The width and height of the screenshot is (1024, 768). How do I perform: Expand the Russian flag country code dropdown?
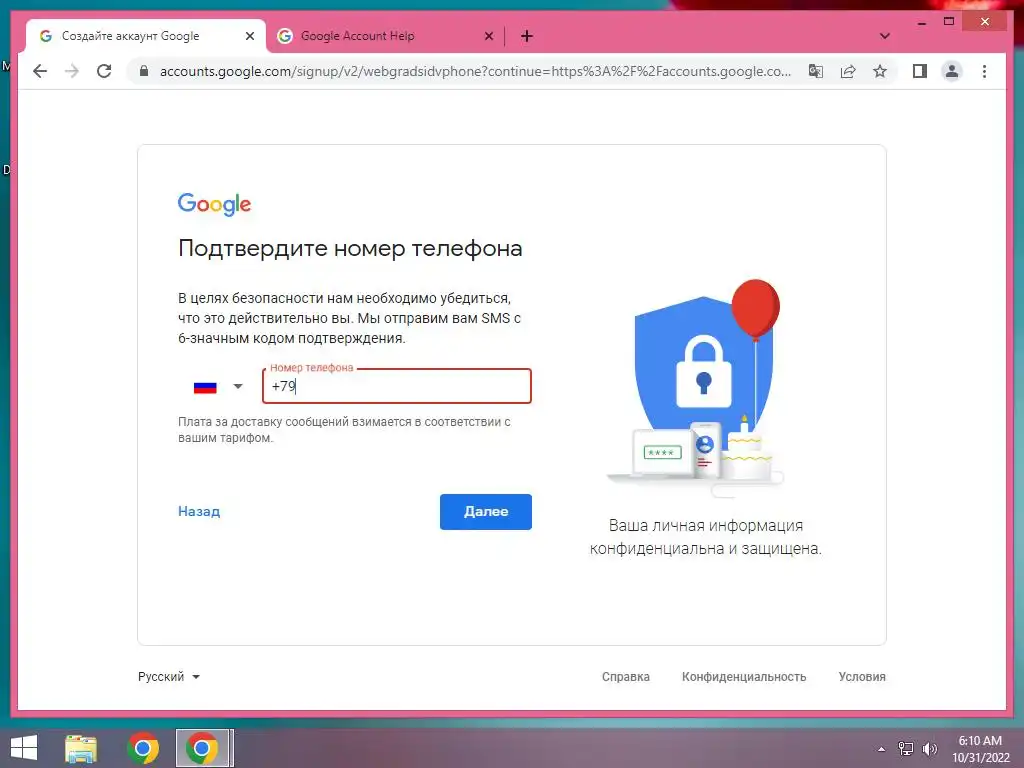tap(219, 387)
